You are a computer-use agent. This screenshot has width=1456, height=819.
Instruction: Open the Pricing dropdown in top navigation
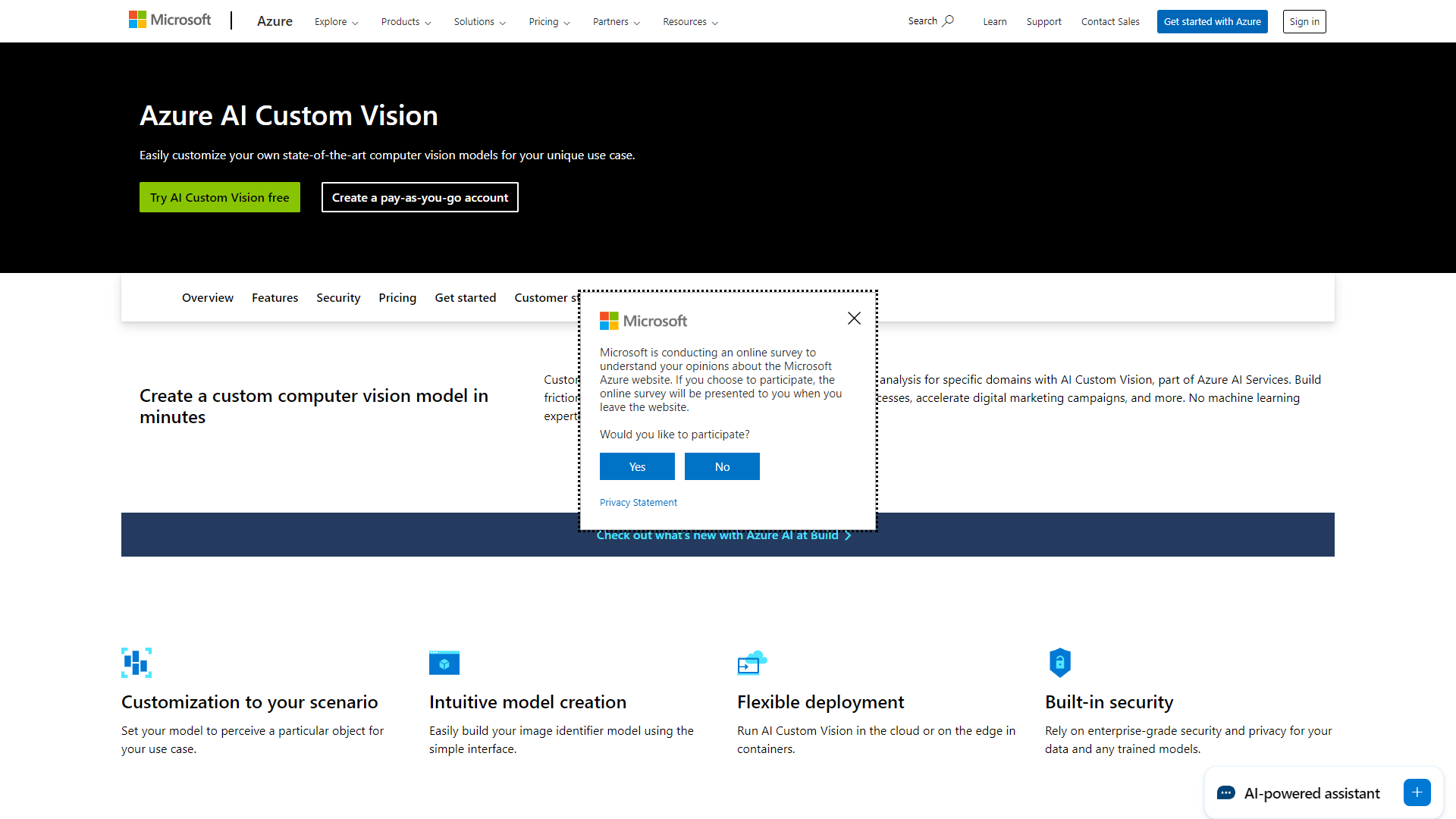click(x=549, y=22)
